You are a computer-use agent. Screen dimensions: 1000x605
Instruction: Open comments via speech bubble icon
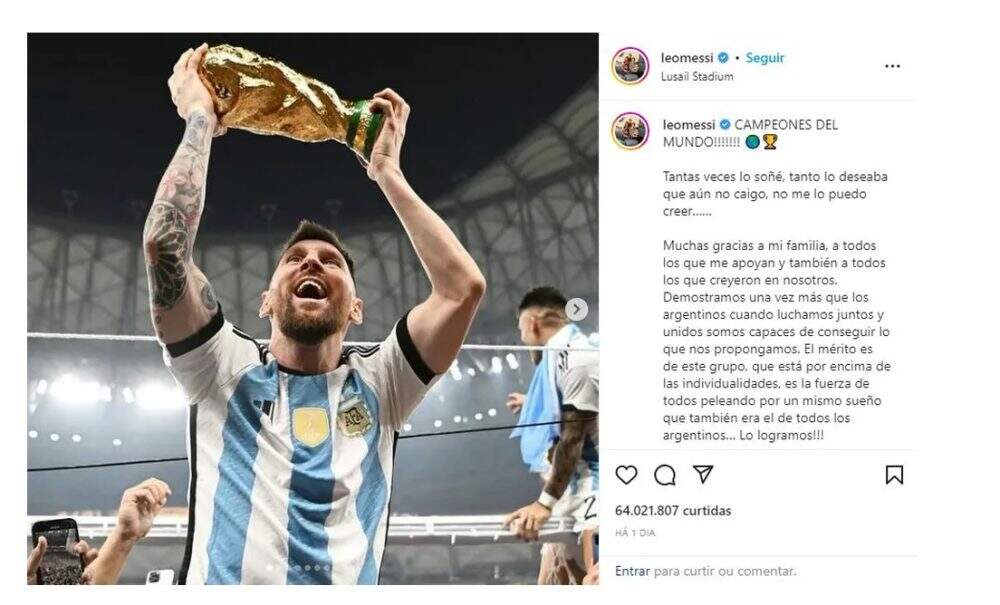tap(665, 475)
